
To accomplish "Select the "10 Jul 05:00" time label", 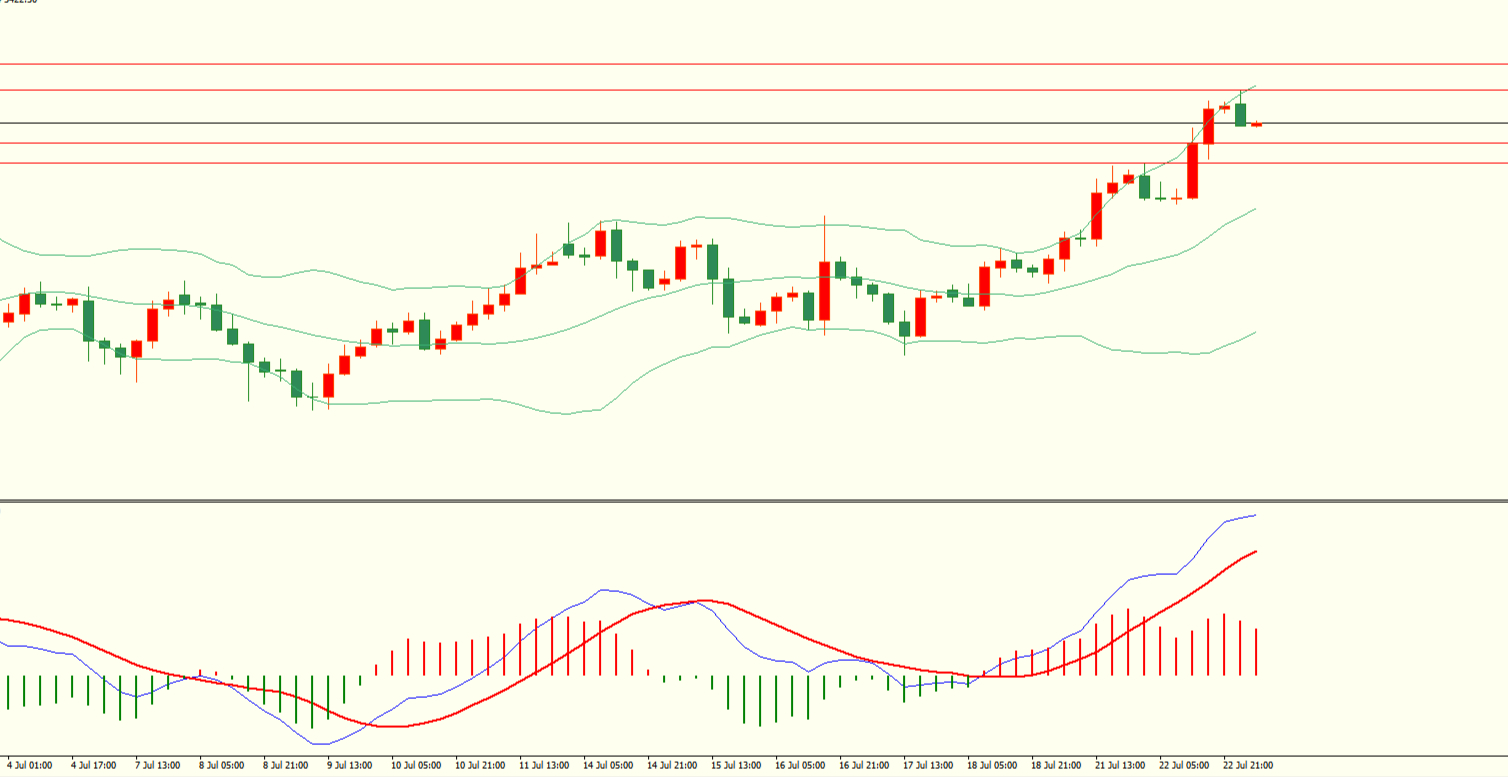I will pyautogui.click(x=416, y=766).
